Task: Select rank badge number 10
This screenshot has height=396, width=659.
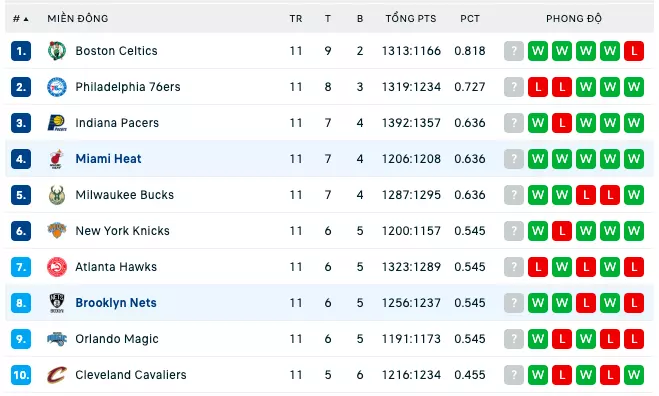Action: (21, 375)
